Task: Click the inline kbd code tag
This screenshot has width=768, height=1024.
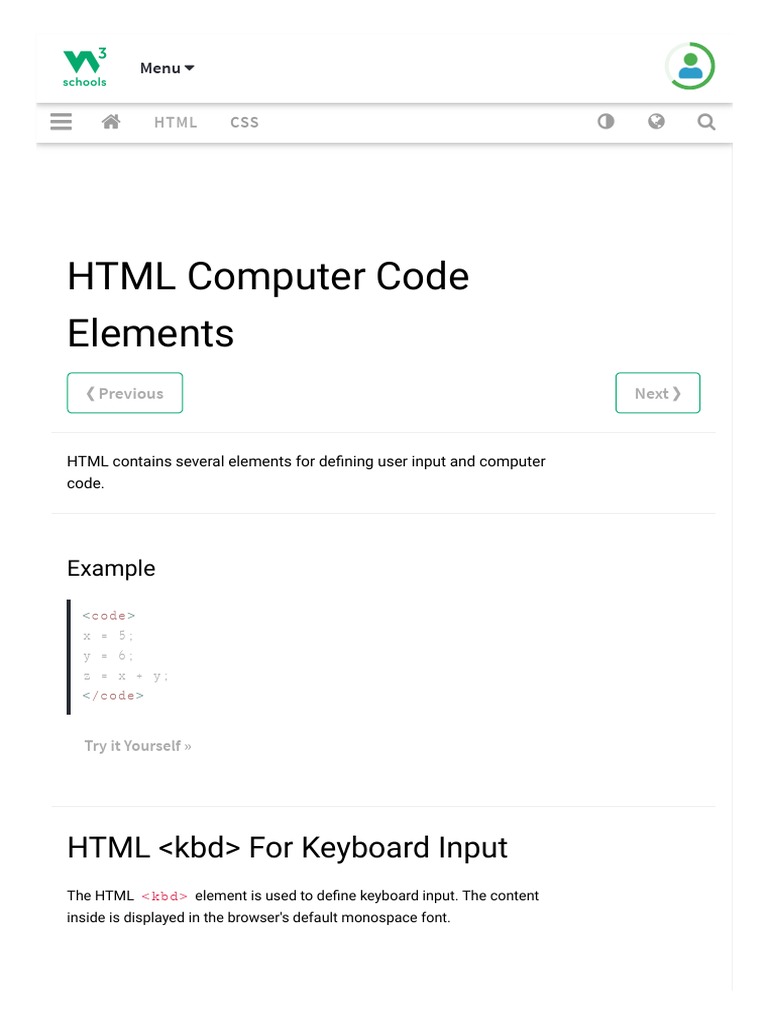Action: (x=165, y=896)
